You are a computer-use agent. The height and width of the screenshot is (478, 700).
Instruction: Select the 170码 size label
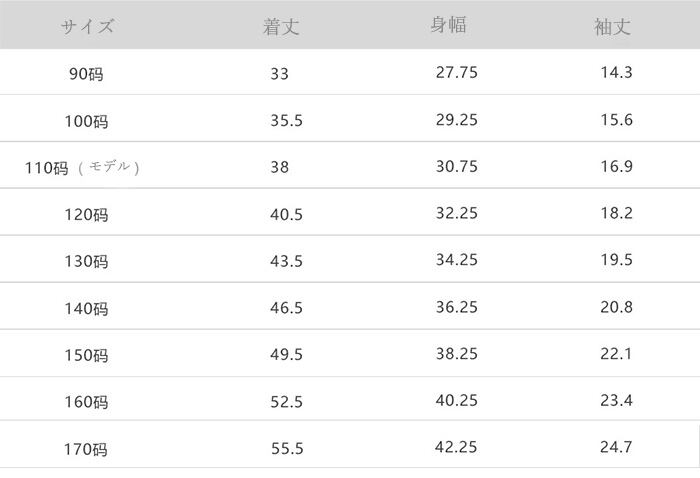pos(85,449)
